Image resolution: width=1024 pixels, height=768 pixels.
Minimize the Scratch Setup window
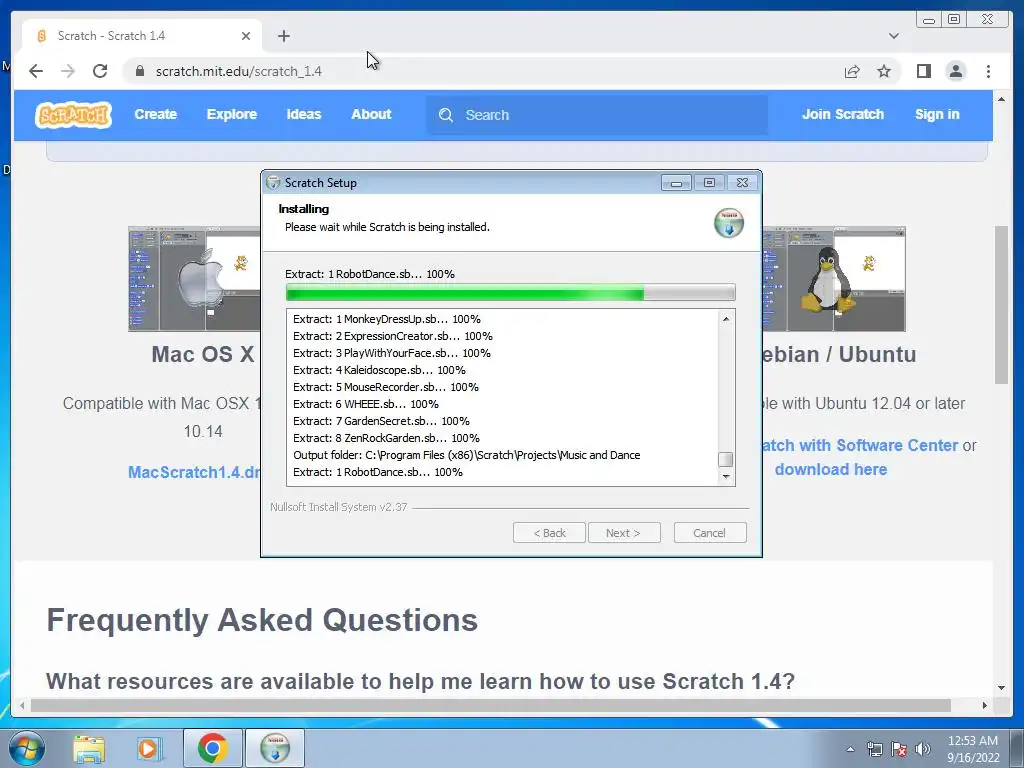pos(676,183)
